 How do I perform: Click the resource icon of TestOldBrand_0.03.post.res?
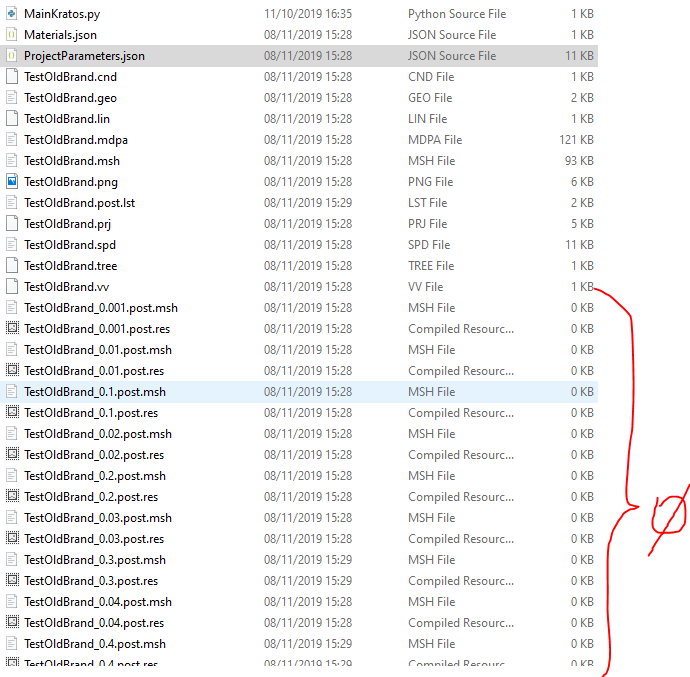[x=12, y=538]
